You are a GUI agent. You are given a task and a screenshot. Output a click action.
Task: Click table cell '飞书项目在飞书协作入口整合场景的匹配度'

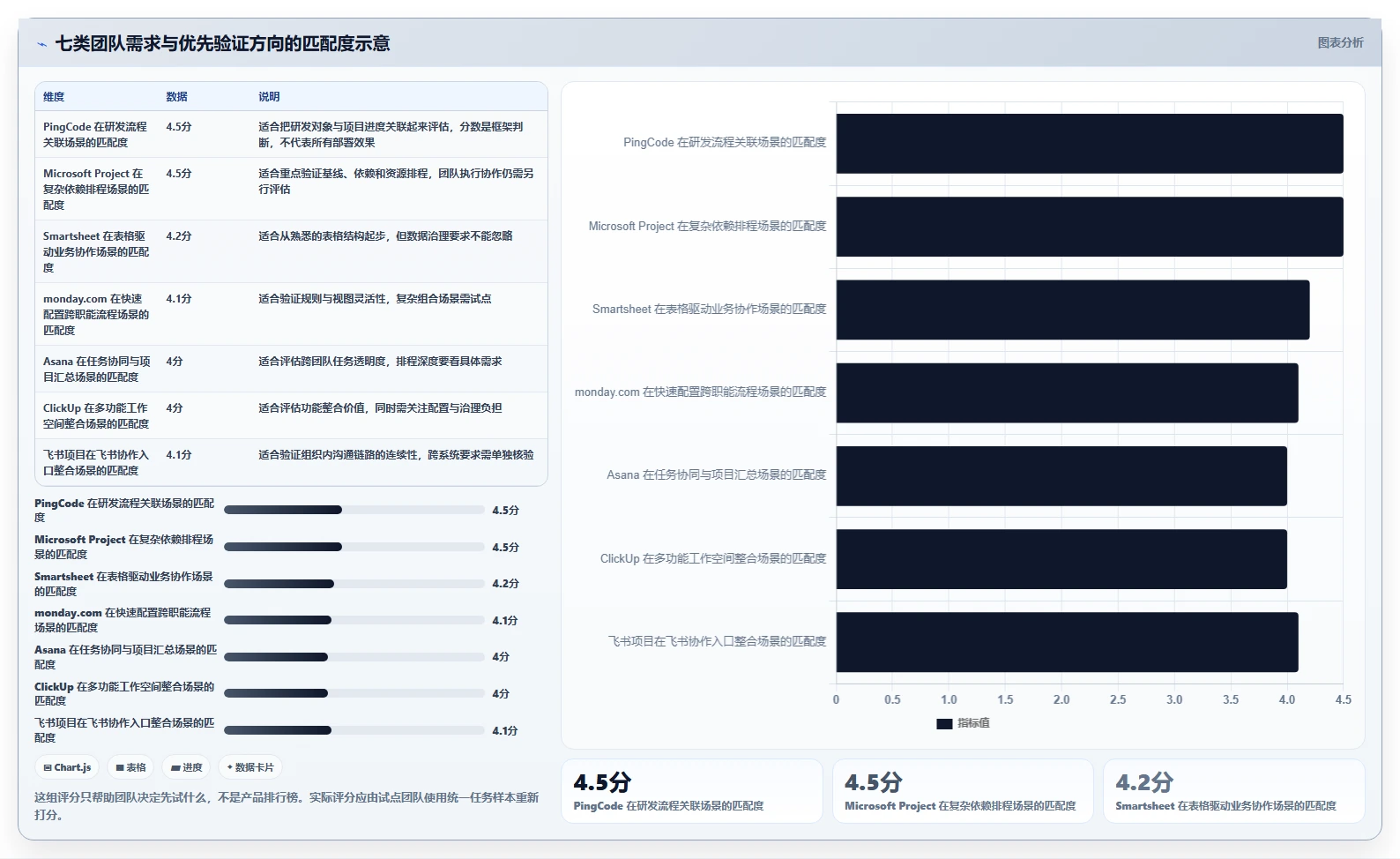tap(96, 462)
